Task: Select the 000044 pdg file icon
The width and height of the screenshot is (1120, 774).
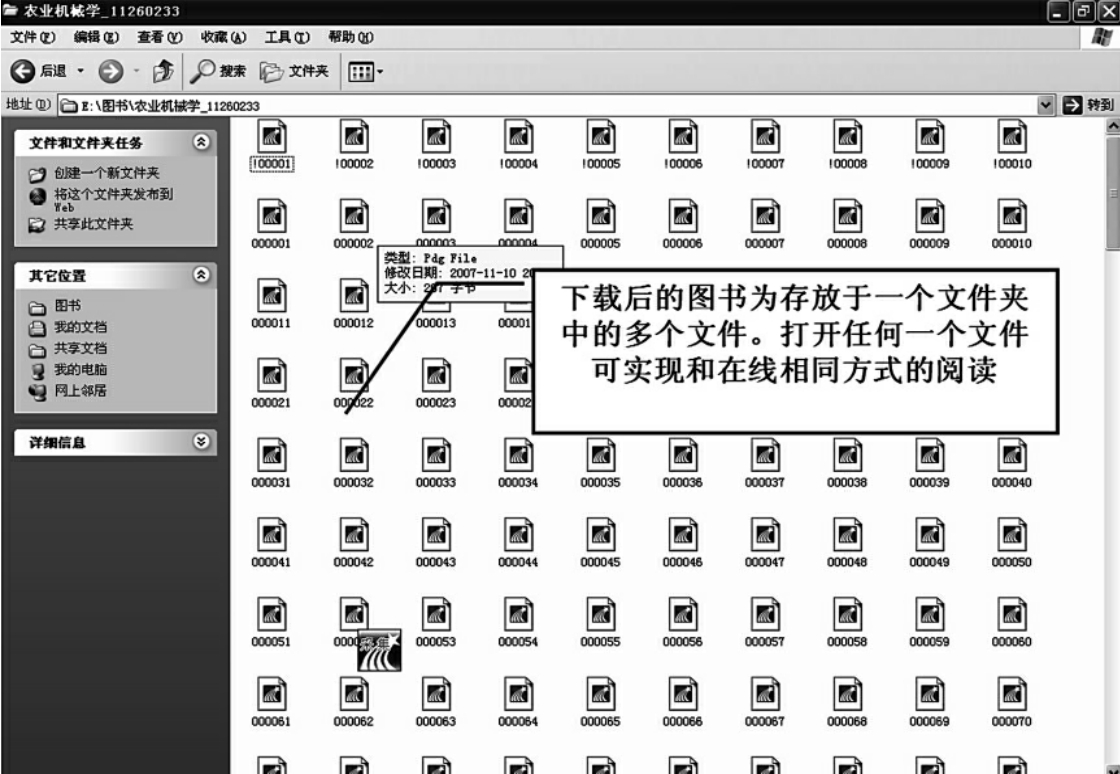Action: pos(519,535)
